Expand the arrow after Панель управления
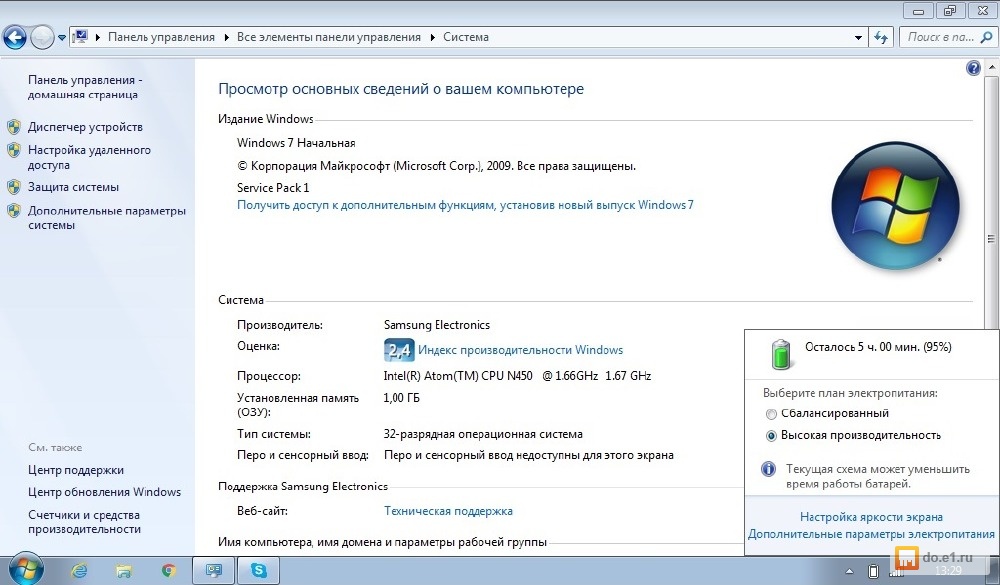Viewport: 1000px width, 585px height. point(226,38)
